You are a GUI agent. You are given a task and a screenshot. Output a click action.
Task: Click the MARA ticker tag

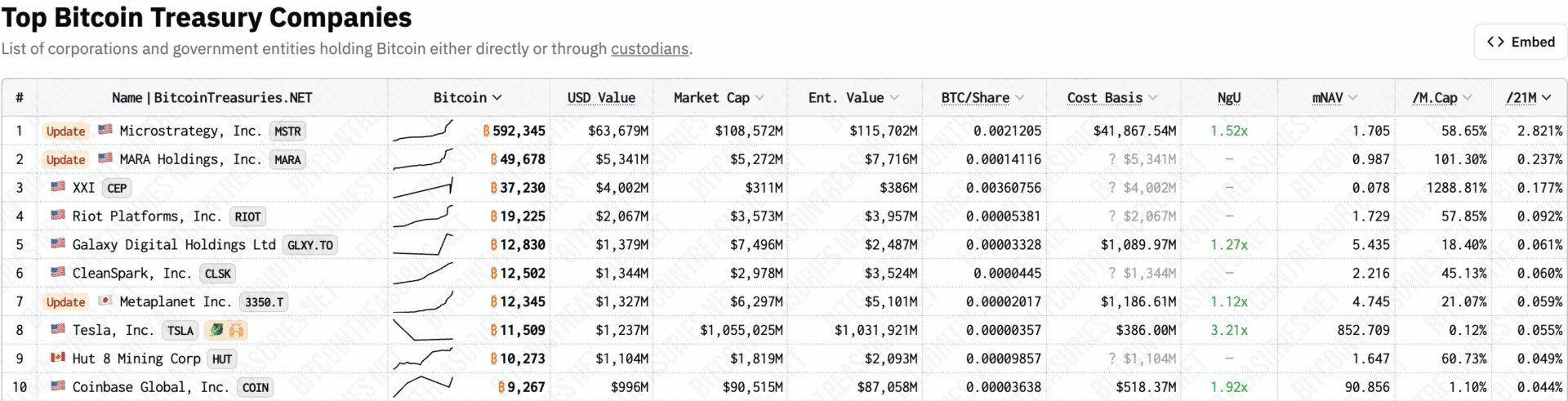pyautogui.click(x=287, y=160)
